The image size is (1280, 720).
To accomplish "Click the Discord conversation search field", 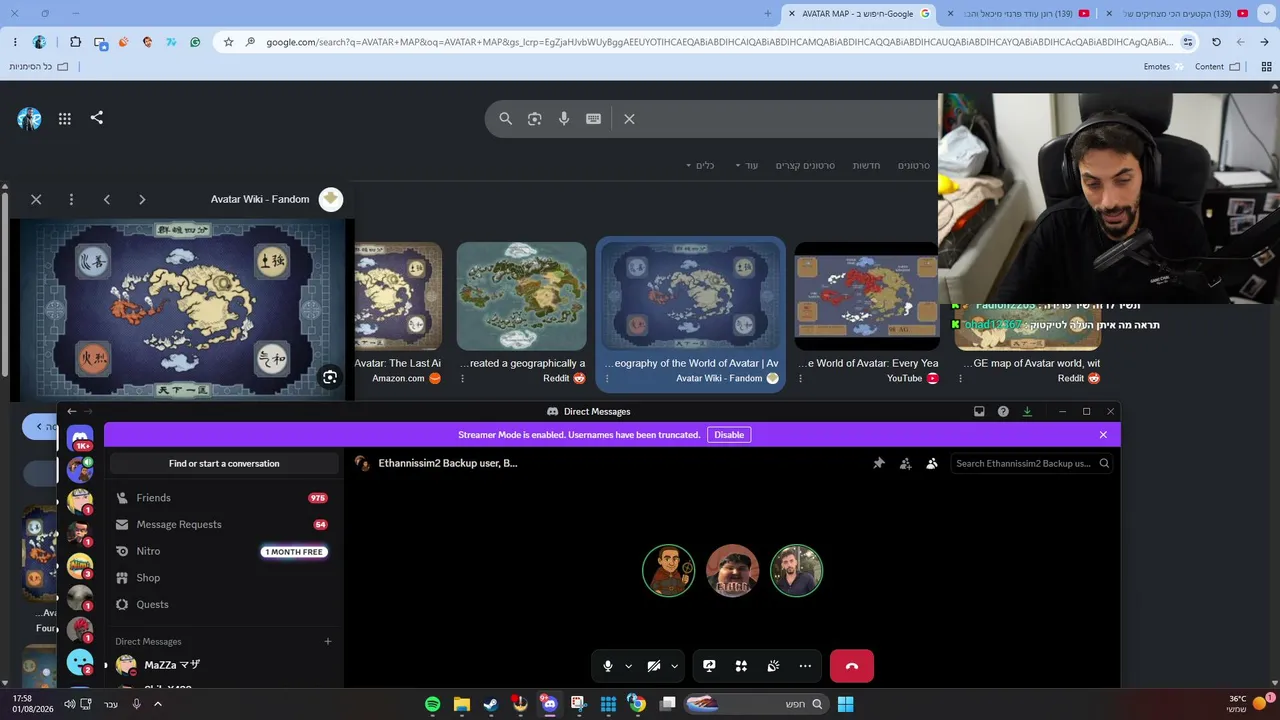I will 1031,464.
